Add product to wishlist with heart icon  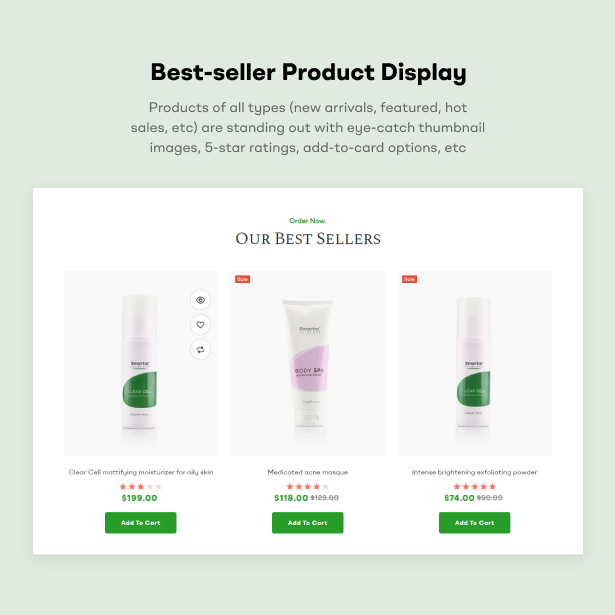[200, 325]
